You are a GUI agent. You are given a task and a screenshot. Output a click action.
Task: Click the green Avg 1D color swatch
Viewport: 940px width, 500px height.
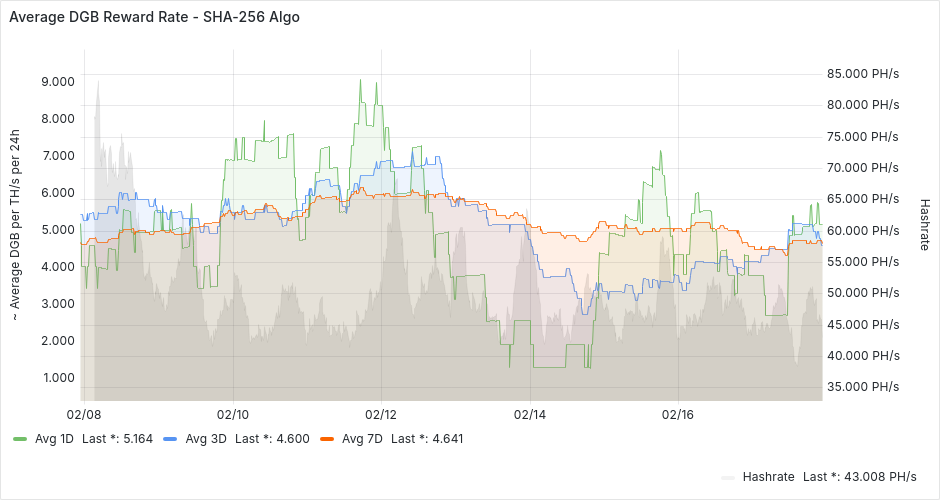(x=20, y=439)
